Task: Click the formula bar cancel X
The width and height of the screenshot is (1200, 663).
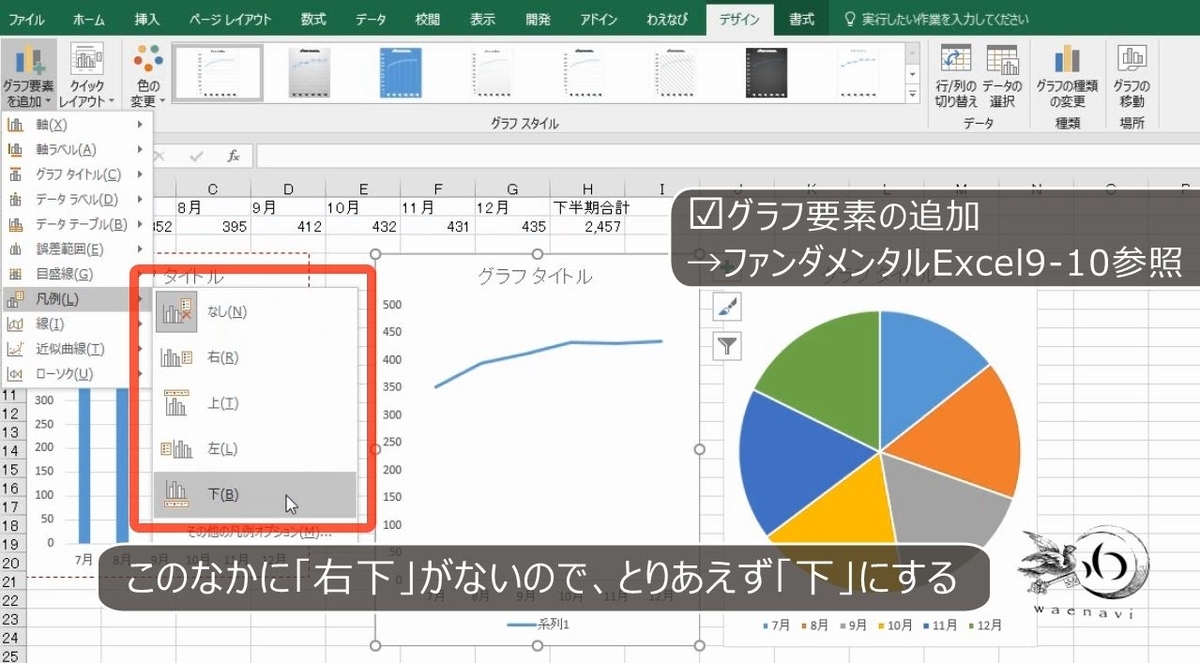Action: 161,156
